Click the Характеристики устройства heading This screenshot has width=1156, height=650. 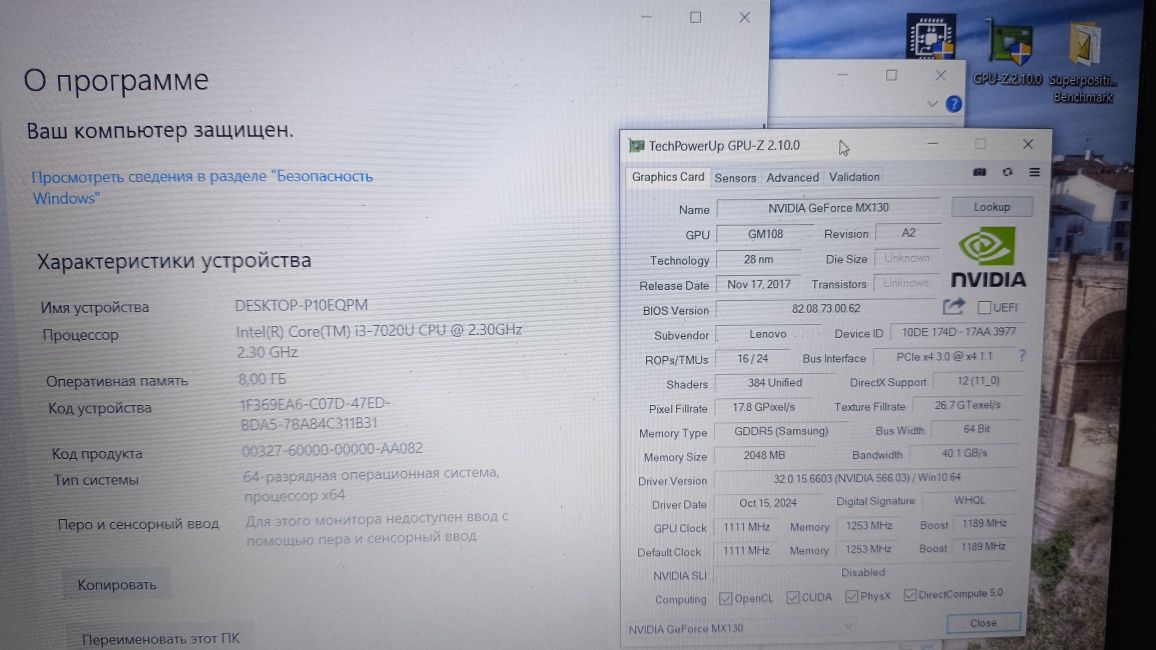(x=174, y=261)
